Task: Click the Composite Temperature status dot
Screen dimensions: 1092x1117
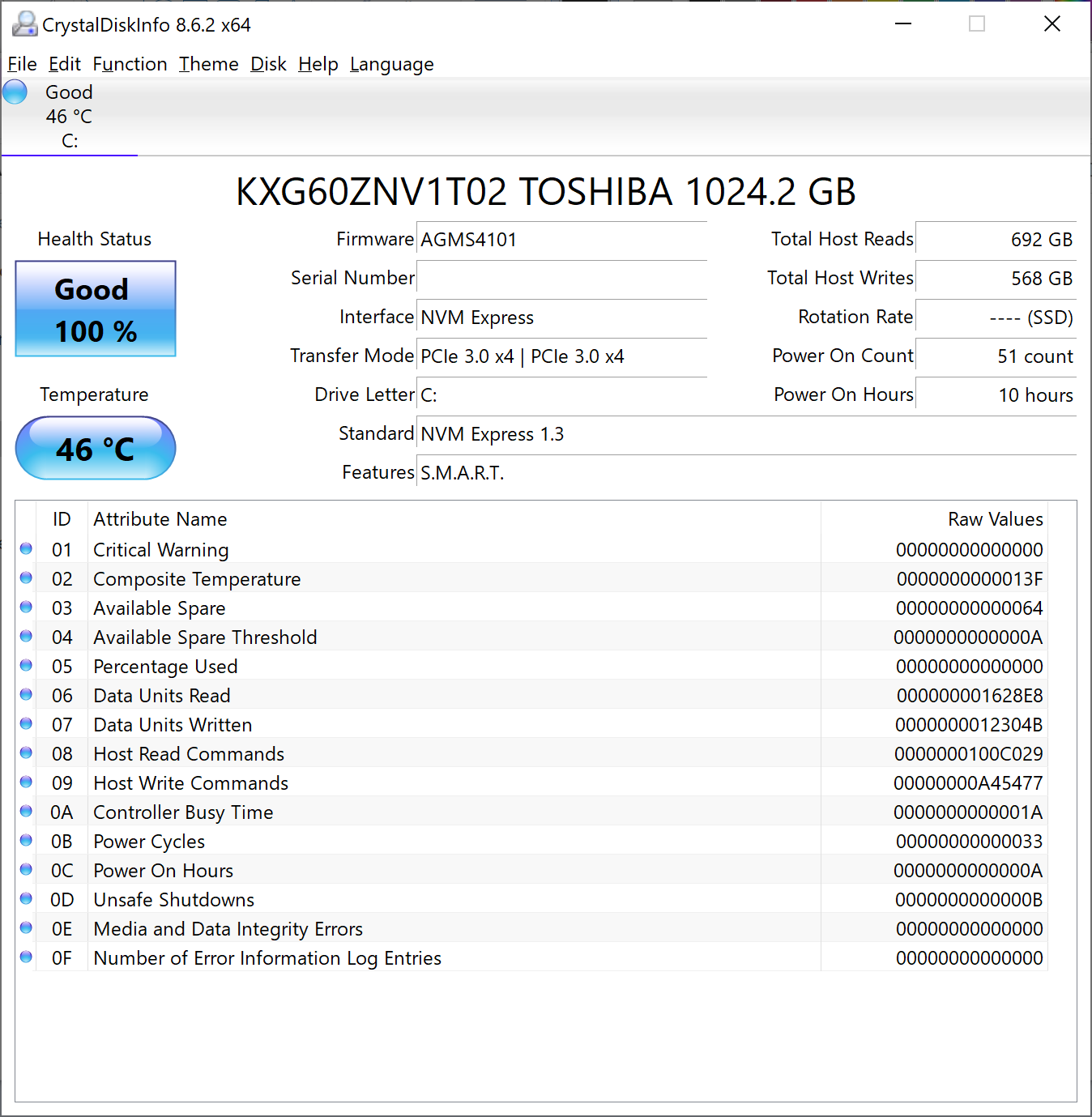Action: coord(26,578)
